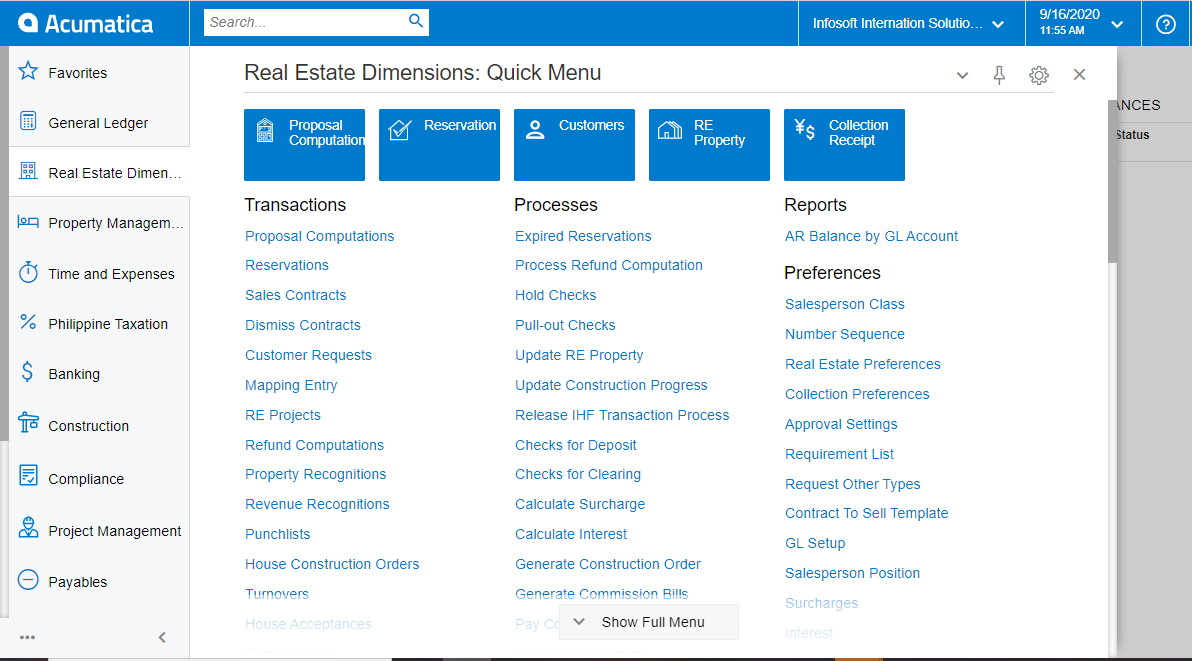The image size is (1192, 661).
Task: Open House Construction Orders link
Action: point(331,564)
